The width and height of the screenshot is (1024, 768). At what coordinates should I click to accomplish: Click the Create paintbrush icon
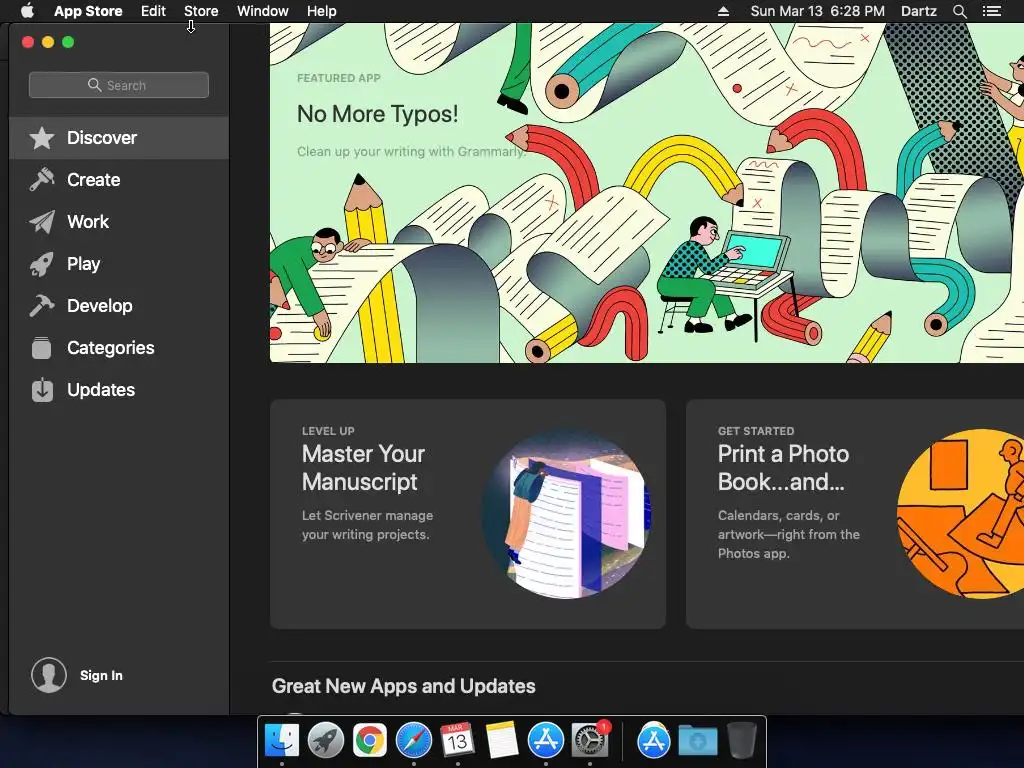(x=42, y=180)
